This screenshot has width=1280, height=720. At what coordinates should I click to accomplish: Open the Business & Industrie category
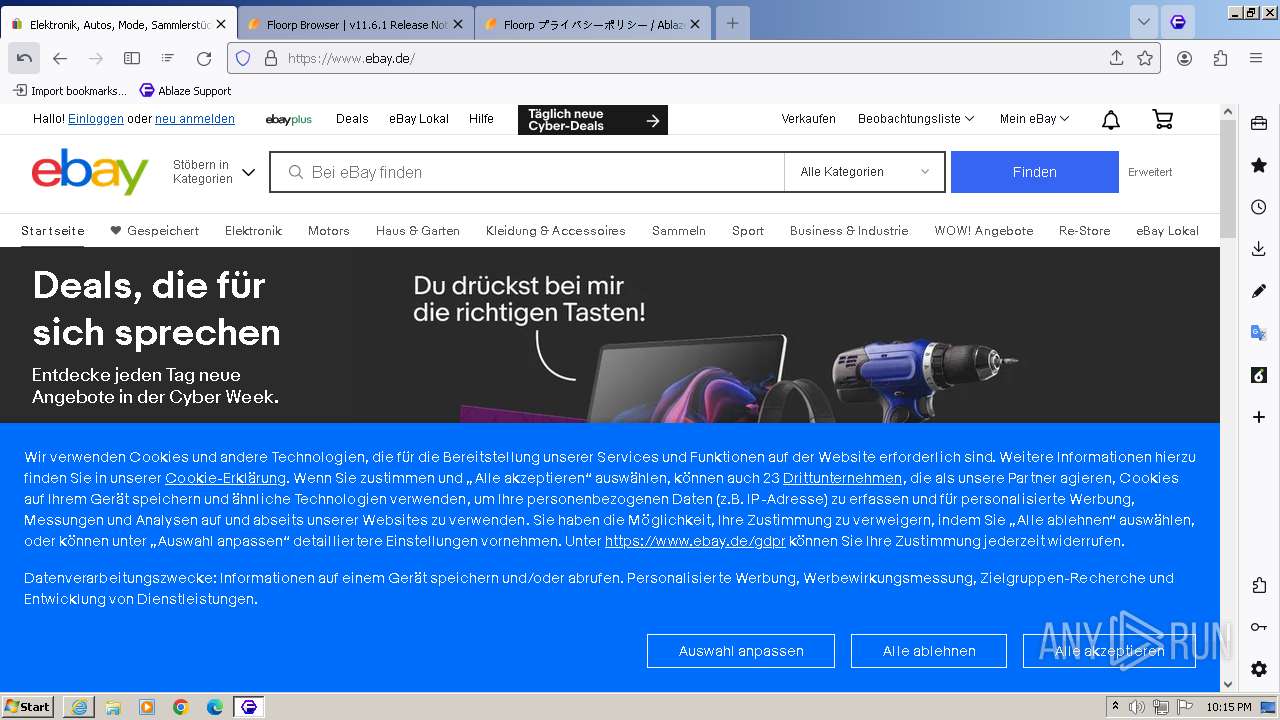[849, 230]
